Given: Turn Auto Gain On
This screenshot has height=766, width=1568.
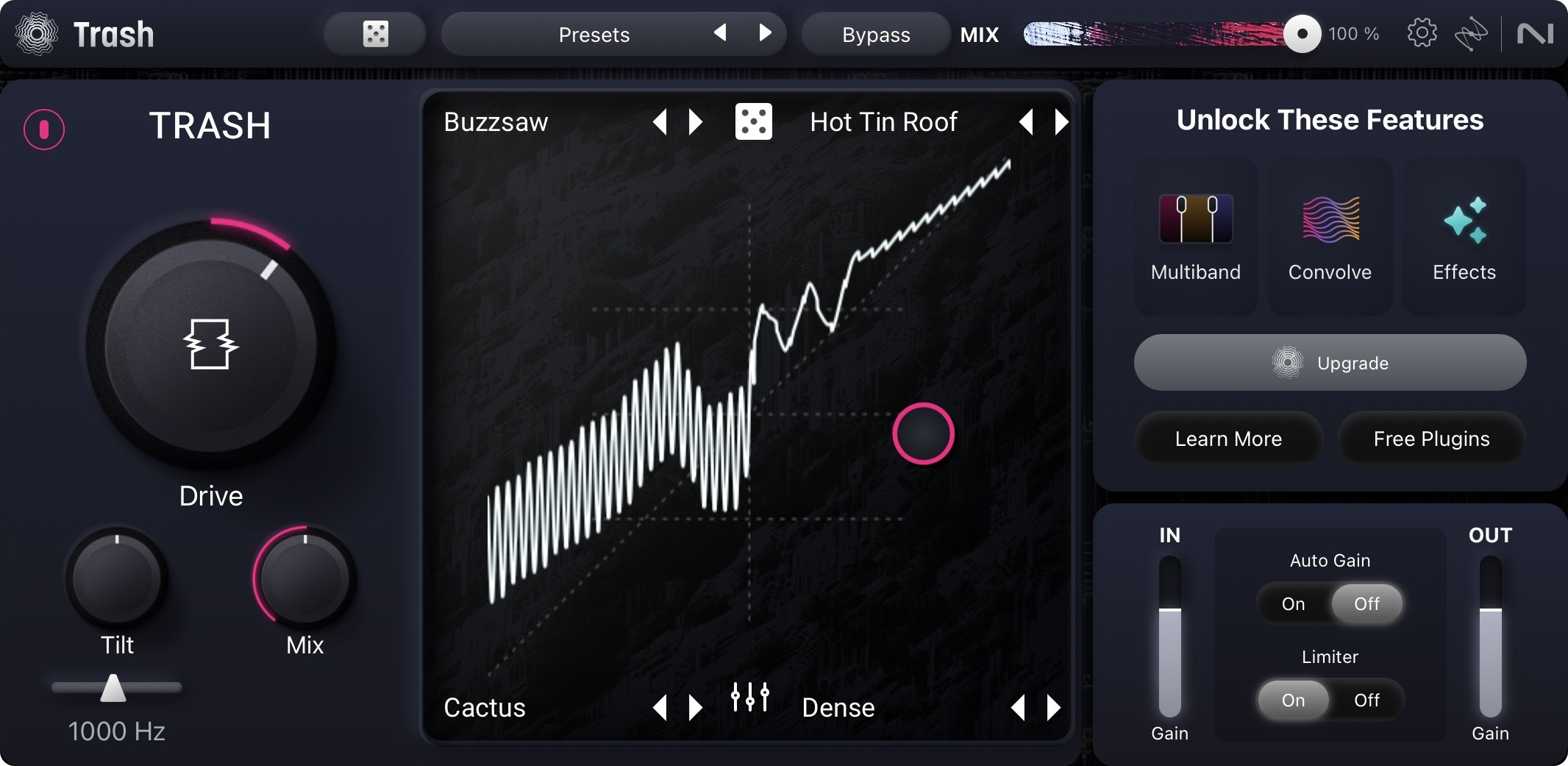Looking at the screenshot, I should click(x=1294, y=604).
